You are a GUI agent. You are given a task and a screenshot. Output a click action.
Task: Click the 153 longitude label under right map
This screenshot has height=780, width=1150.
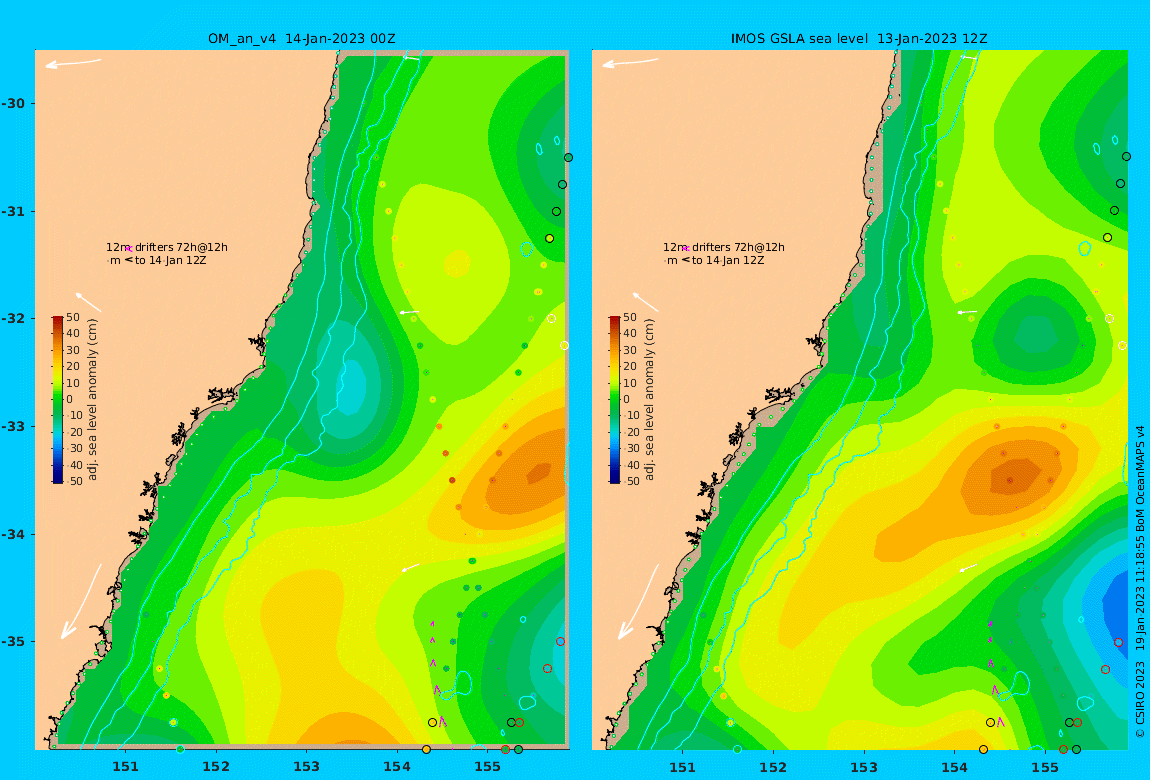coord(864,767)
